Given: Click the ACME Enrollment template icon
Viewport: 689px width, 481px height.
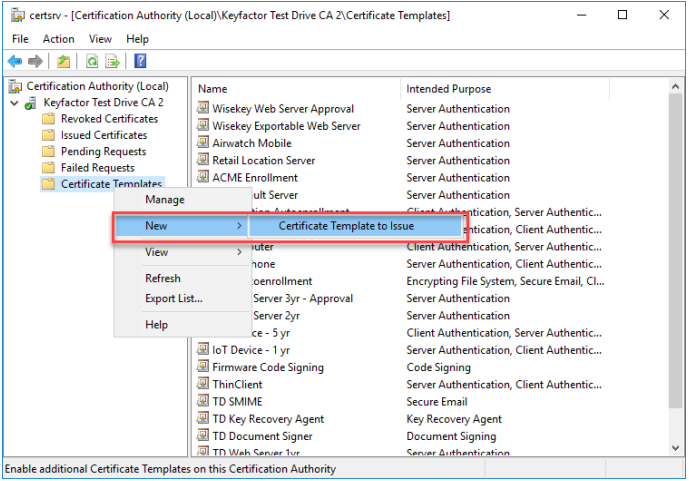Looking at the screenshot, I should tap(203, 177).
